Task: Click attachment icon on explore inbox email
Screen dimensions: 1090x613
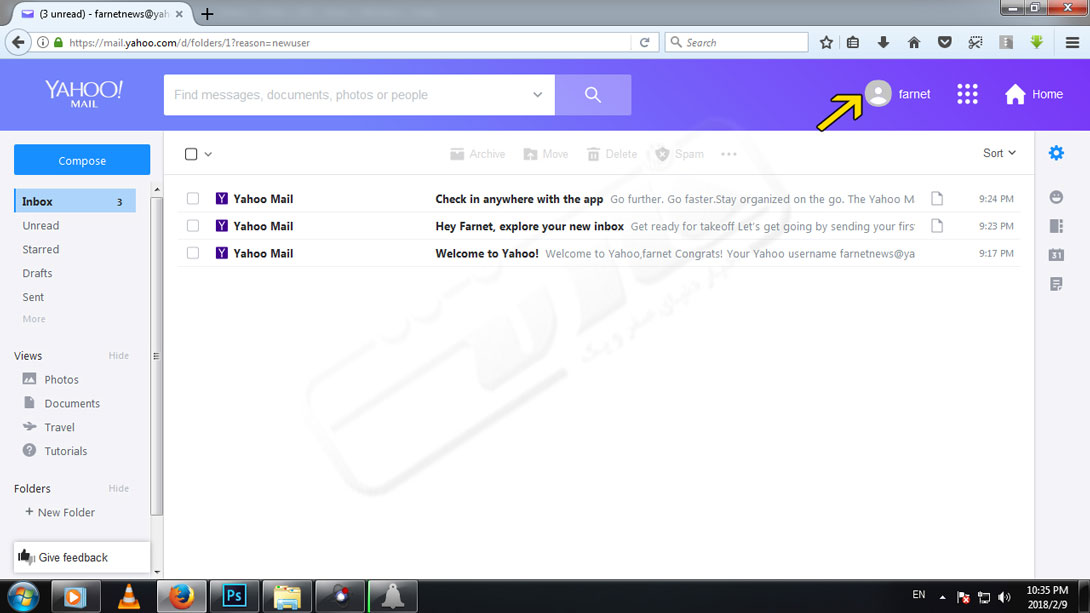Action: click(x=937, y=226)
